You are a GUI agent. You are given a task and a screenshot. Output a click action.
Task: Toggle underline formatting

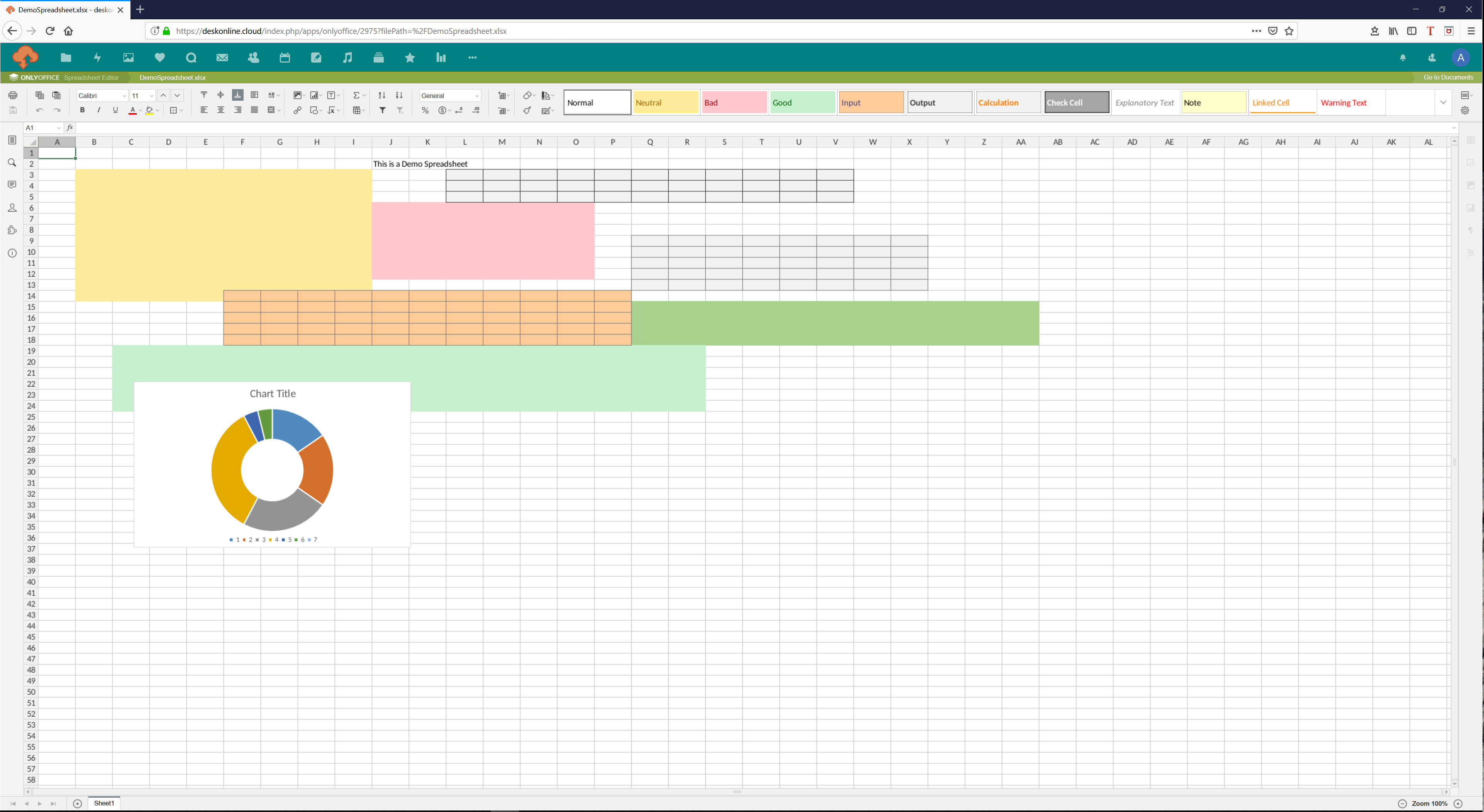115,110
